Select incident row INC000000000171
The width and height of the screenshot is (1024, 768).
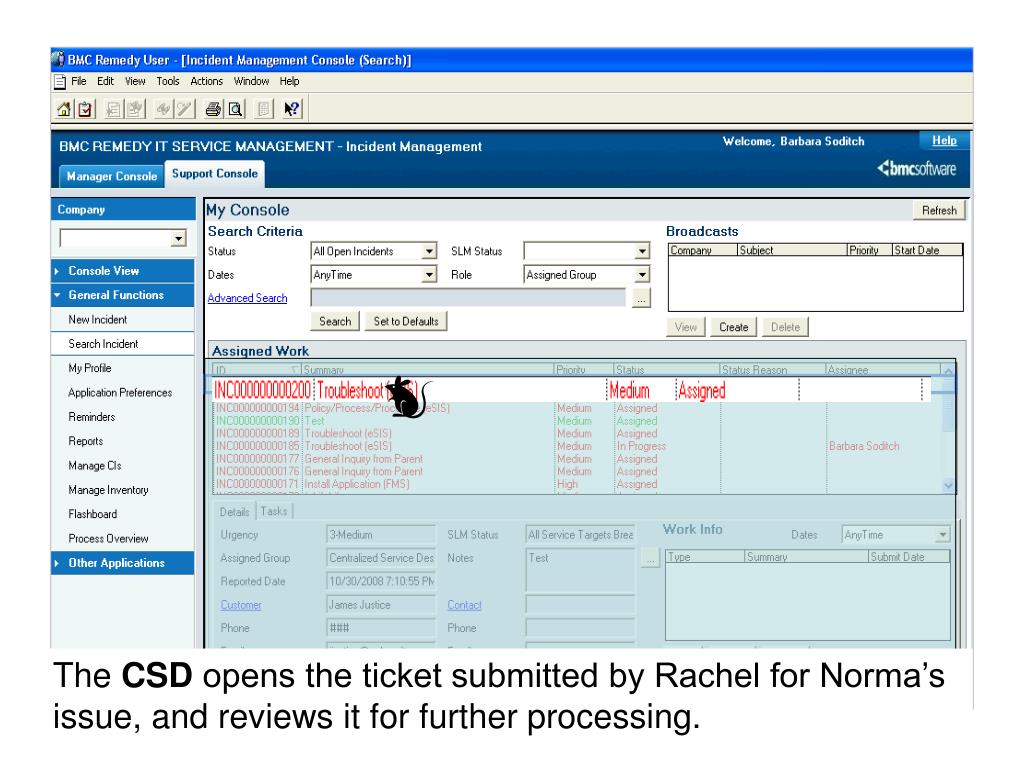[x=577, y=484]
